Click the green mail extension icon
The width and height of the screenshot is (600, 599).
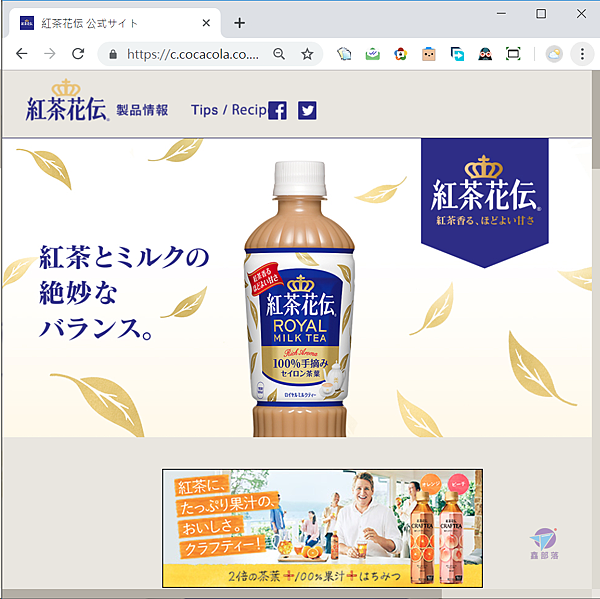click(372, 54)
